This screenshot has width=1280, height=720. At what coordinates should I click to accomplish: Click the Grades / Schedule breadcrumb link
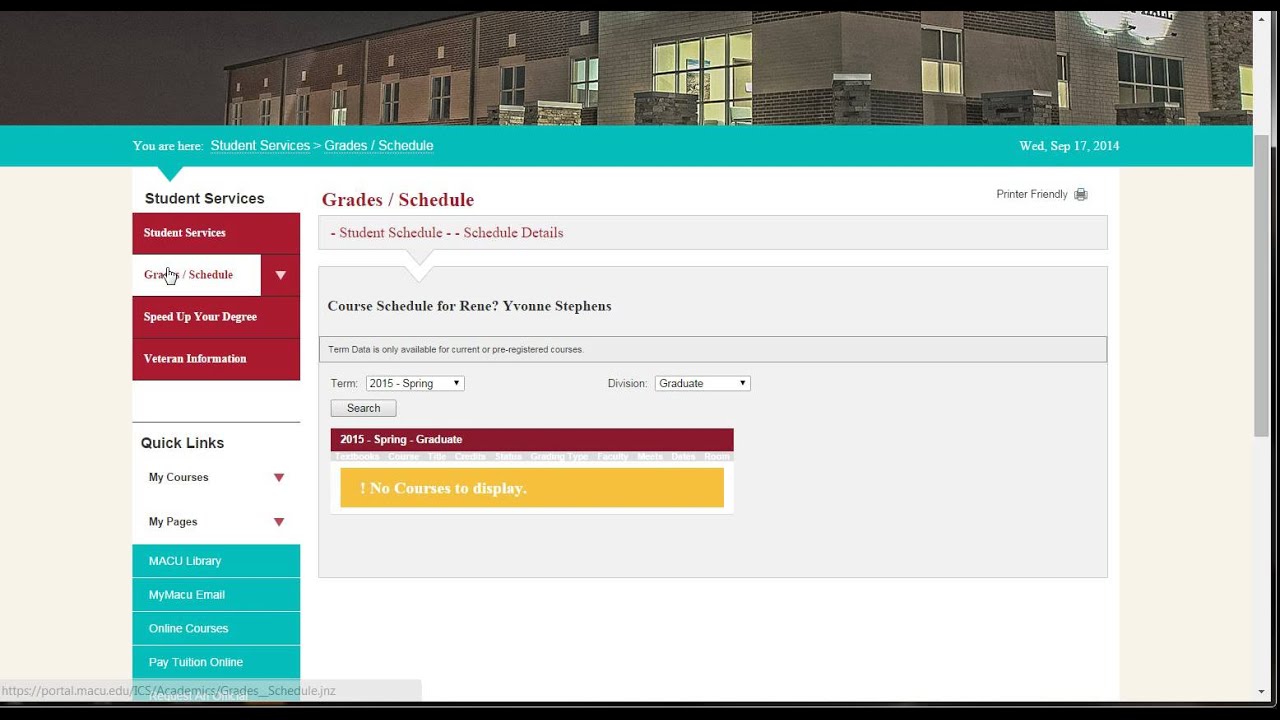(378, 146)
